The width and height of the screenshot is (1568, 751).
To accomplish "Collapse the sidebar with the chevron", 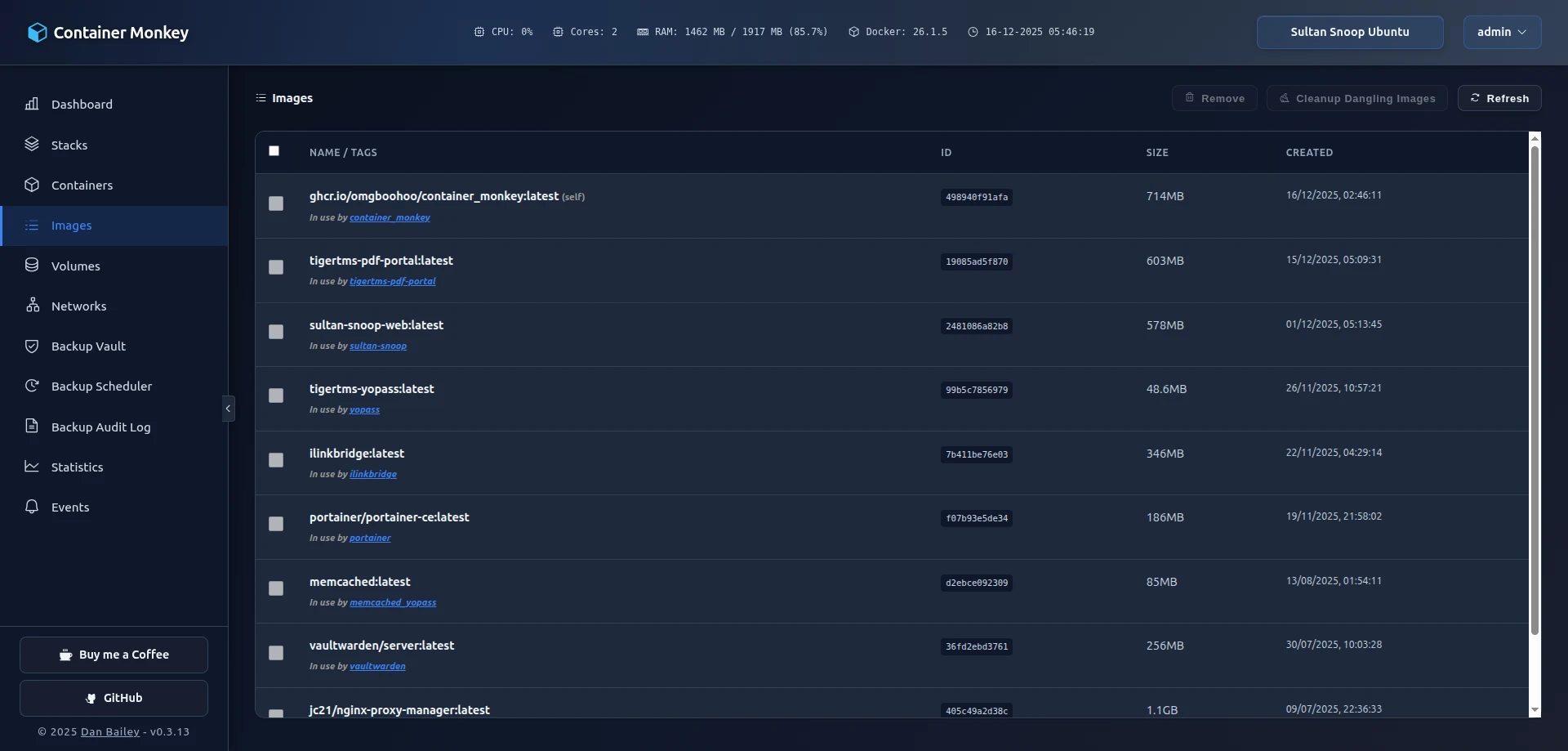I will coord(228,408).
